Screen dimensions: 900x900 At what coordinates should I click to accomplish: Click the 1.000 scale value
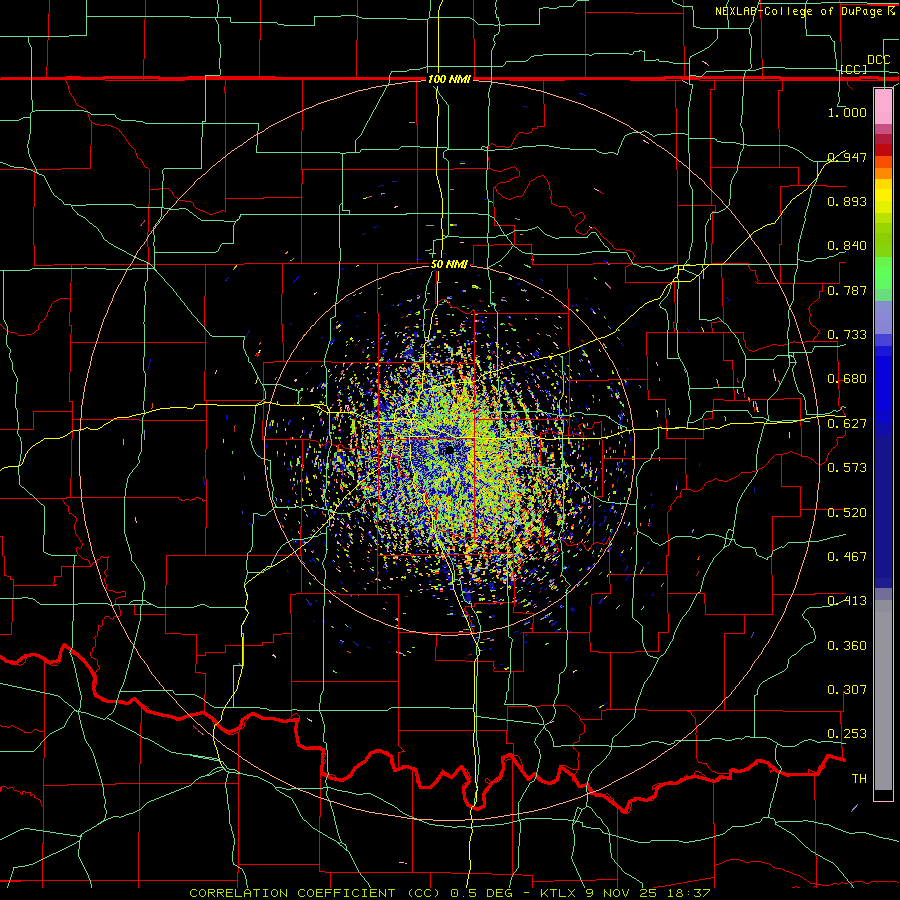[x=847, y=112]
